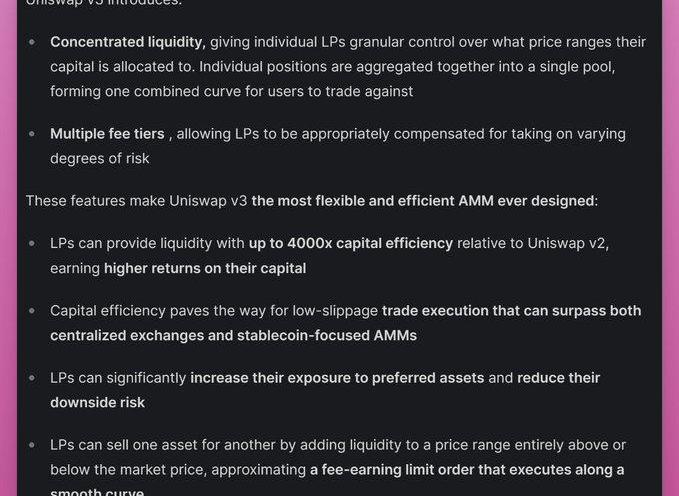
Task: Click "centralized exchanges and stablecoin-focused AMMs" text
Action: (x=233, y=336)
